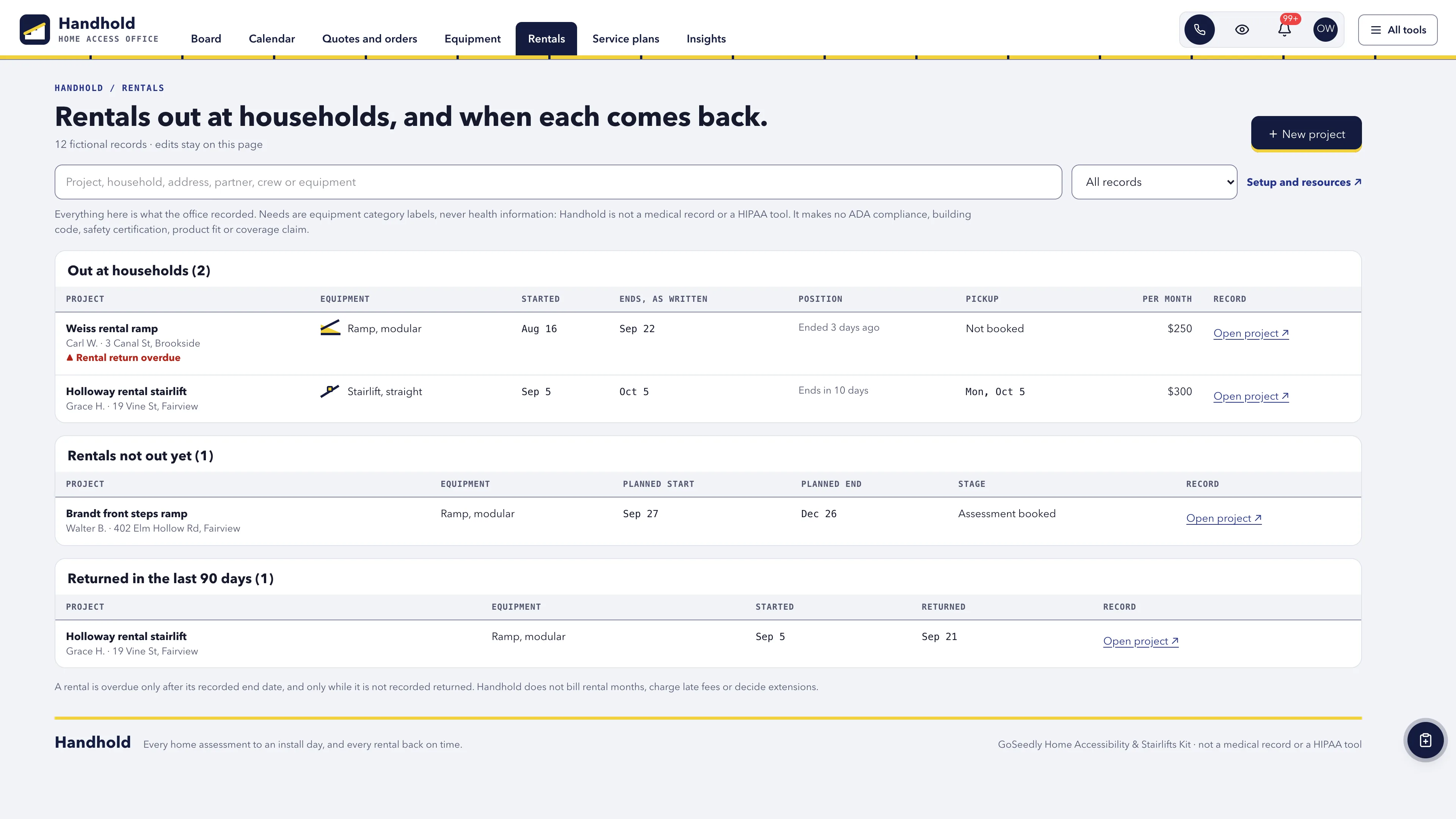Open the Equipment tab

coord(472,39)
